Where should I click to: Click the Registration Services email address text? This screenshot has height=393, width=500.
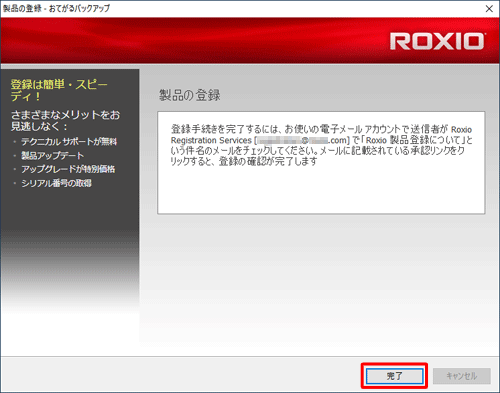(303, 140)
